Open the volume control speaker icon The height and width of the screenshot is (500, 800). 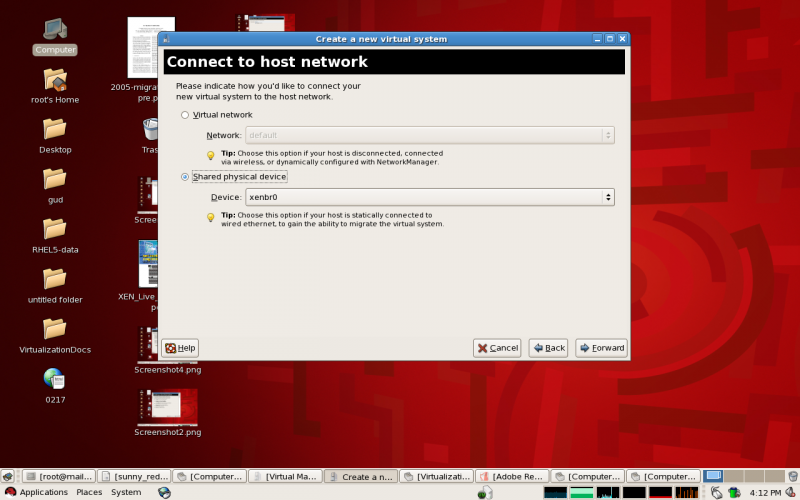(791, 492)
